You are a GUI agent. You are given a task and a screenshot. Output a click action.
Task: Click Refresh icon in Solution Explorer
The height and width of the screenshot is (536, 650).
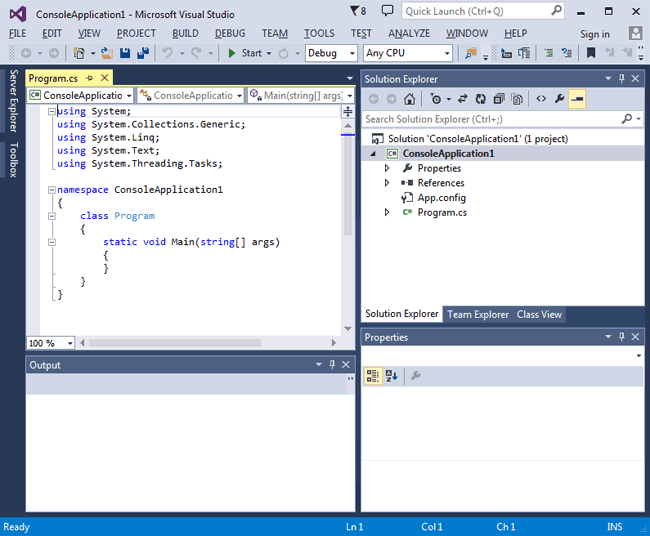pyautogui.click(x=481, y=99)
